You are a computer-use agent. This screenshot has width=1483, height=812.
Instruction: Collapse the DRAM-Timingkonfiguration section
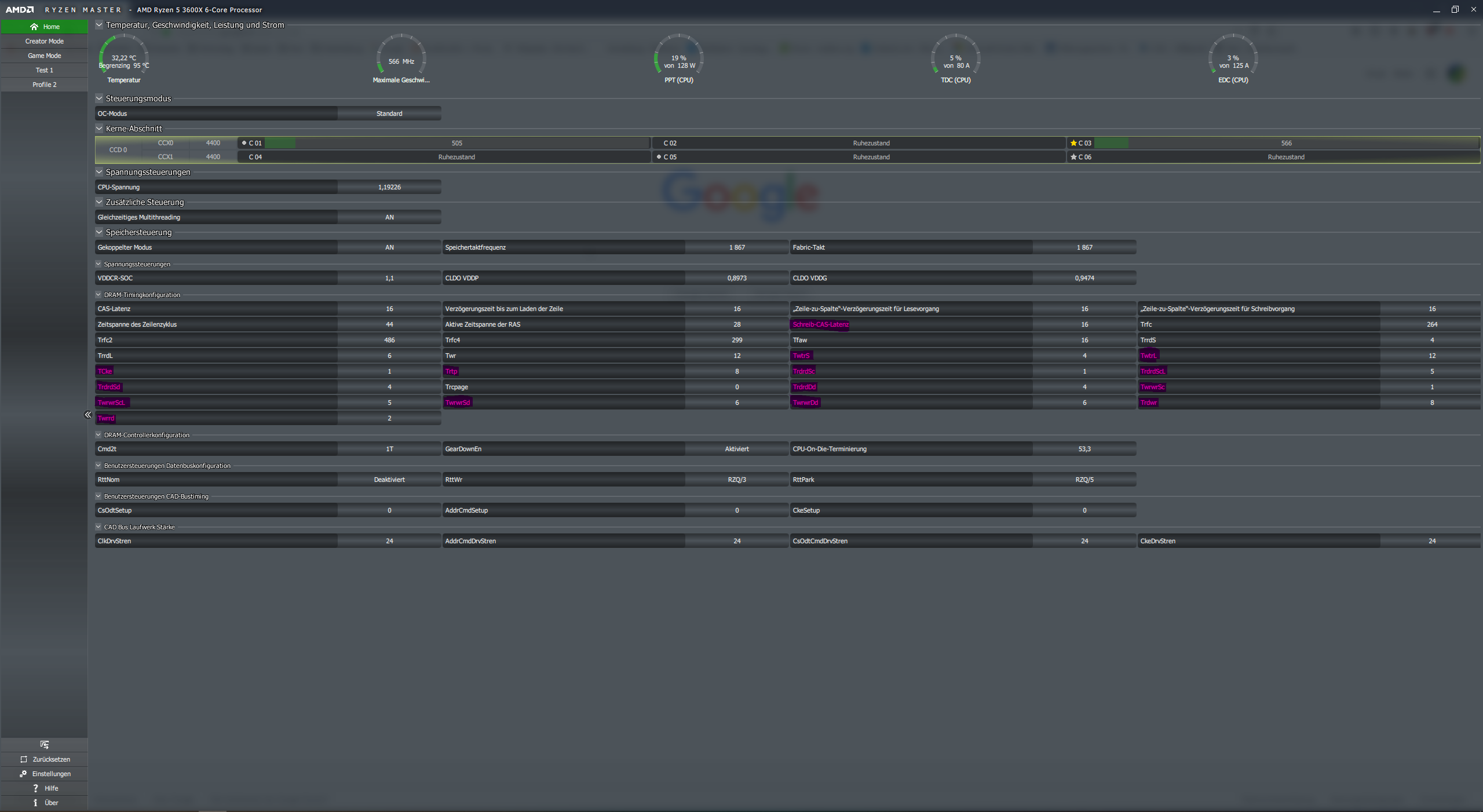tap(98, 295)
